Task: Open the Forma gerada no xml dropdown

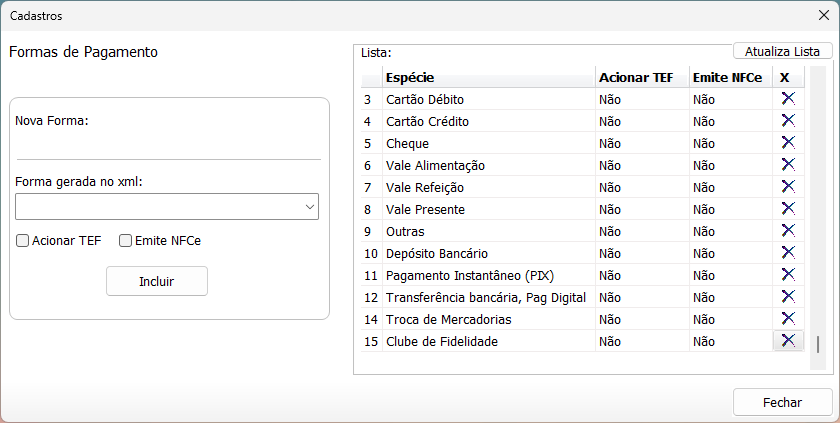Action: pyautogui.click(x=167, y=207)
